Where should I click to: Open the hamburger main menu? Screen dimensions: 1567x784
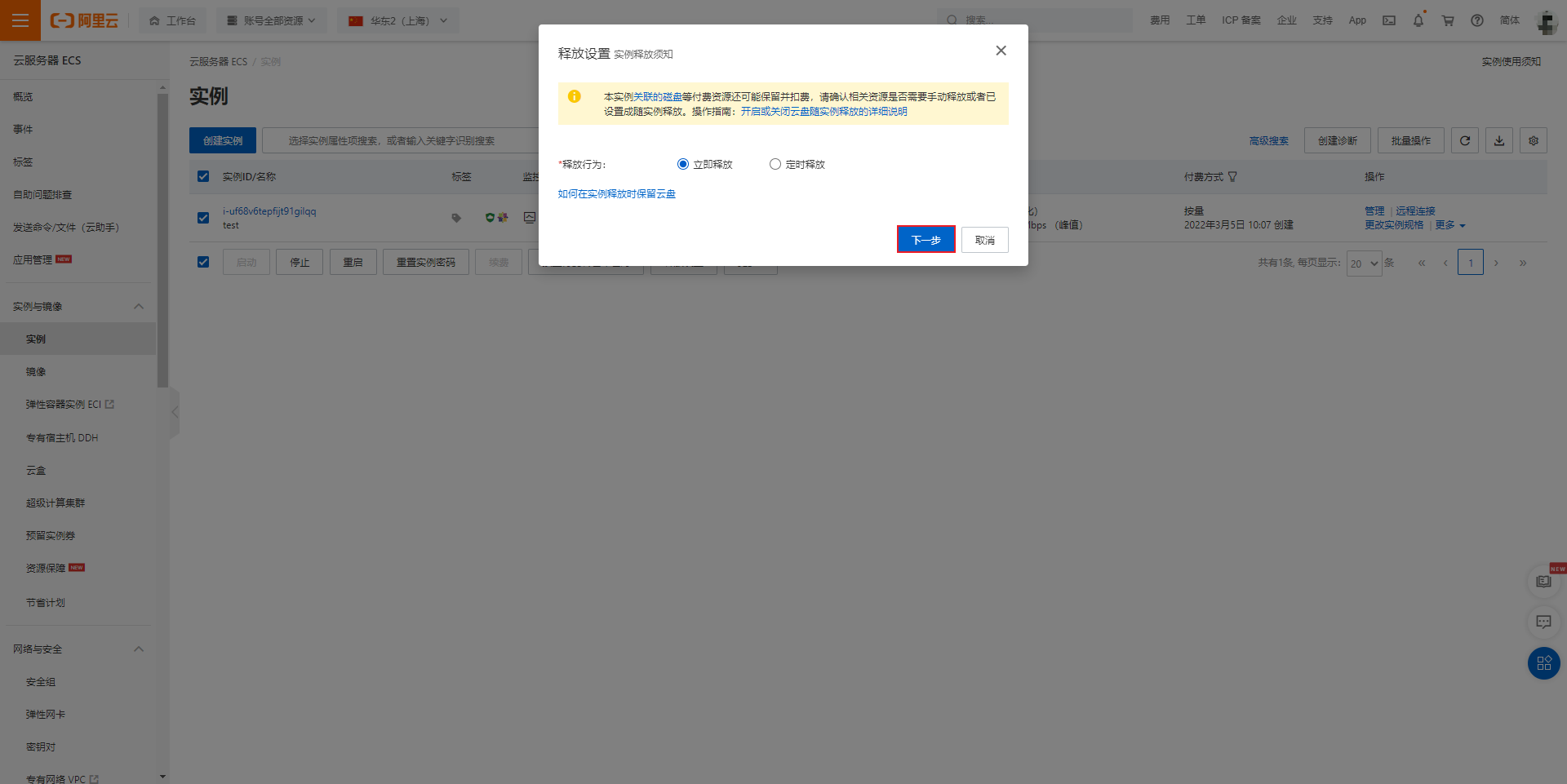pos(20,20)
